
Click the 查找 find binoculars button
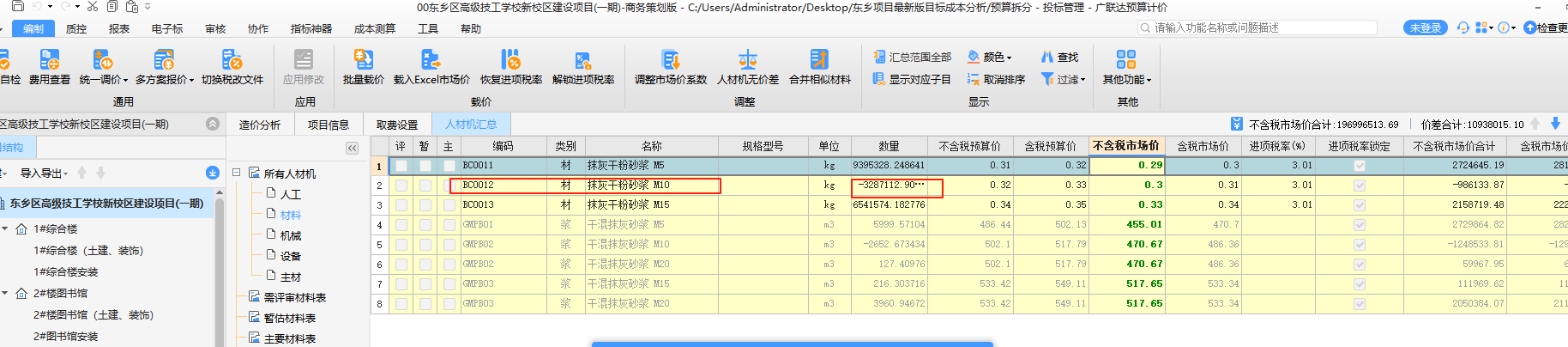coord(1059,57)
